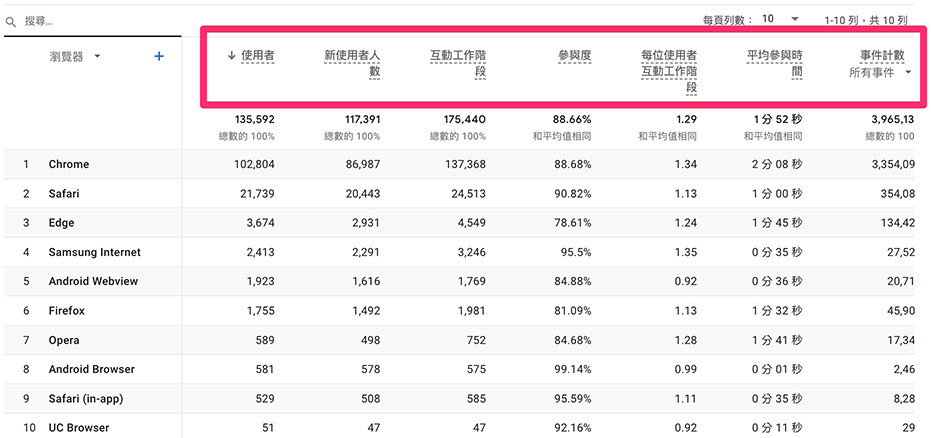Image resolution: width=931 pixels, height=438 pixels.
Task: Click Safari engagement rate 90.82%
Action: (574, 193)
